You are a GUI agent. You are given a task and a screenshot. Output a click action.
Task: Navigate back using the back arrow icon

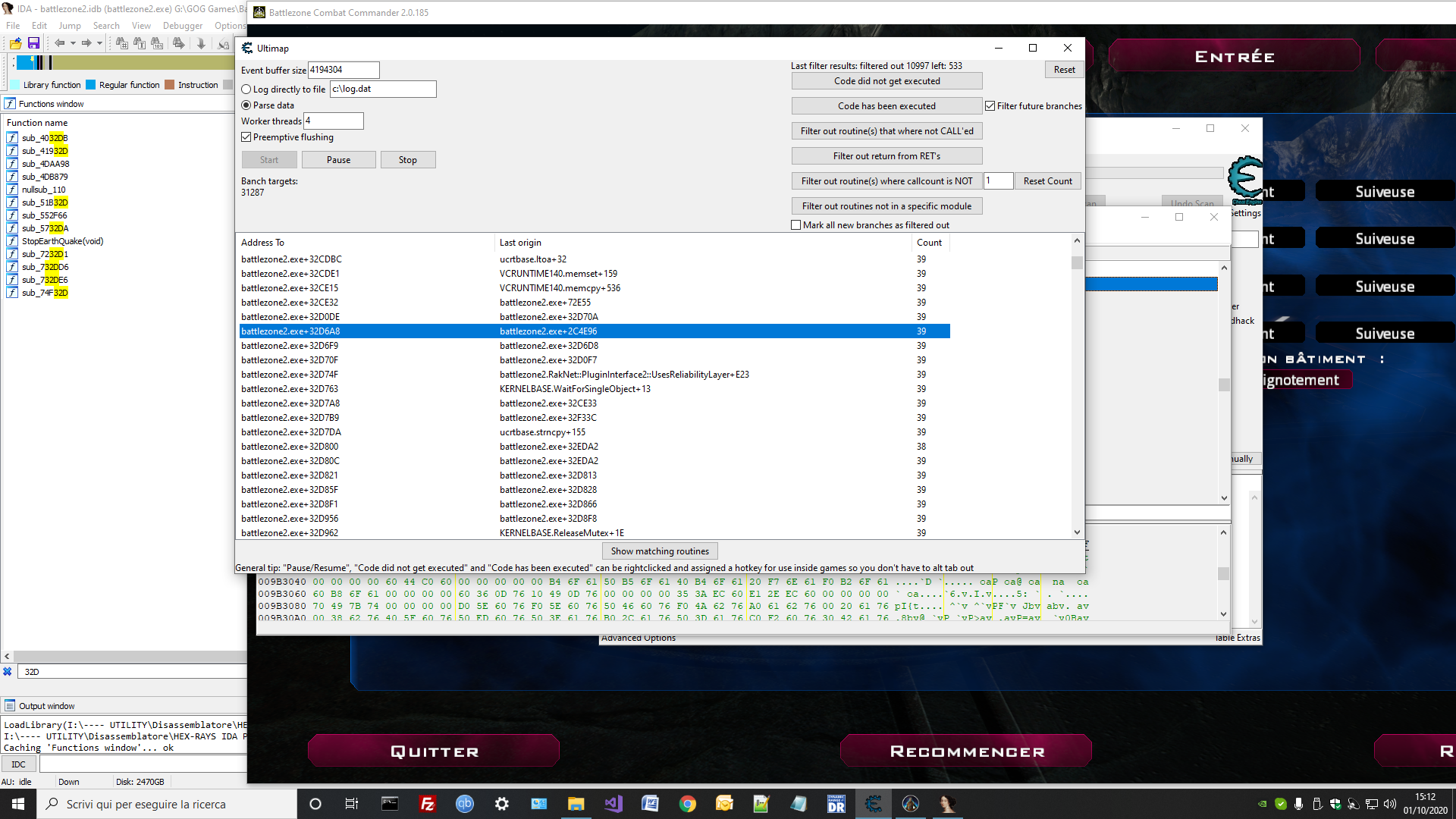60,43
